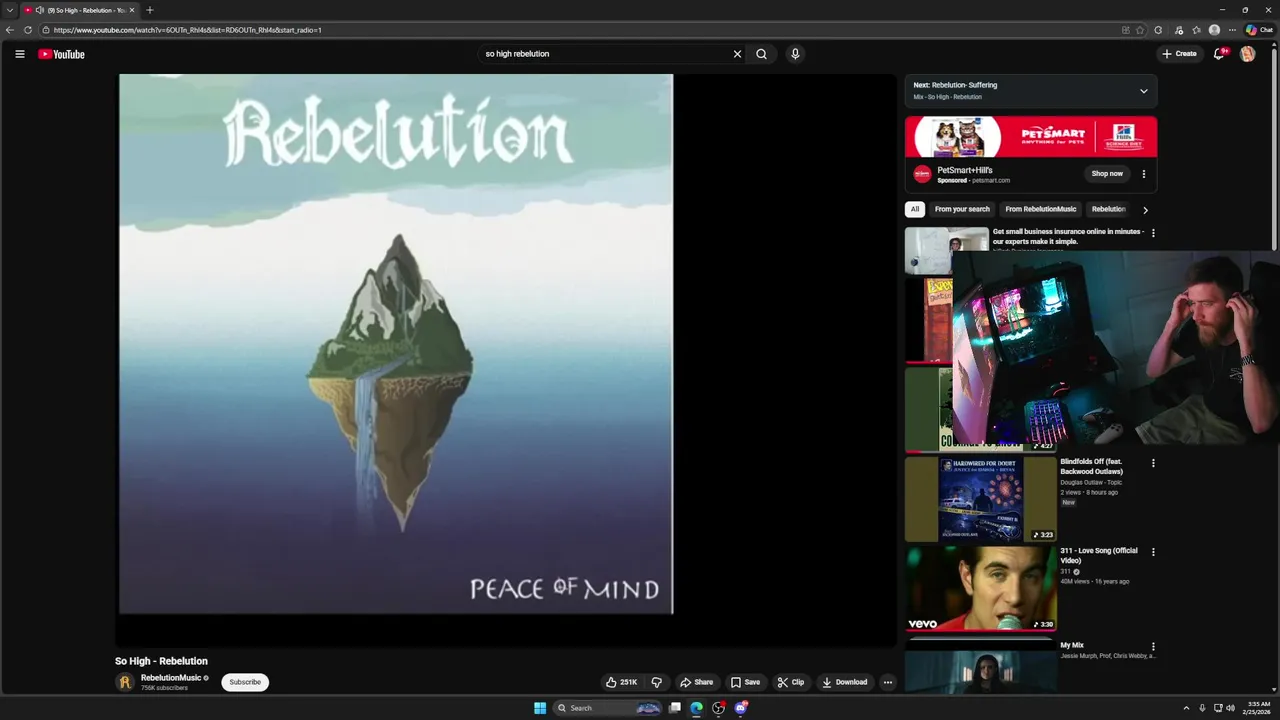Subscribe to RebelutionMusic channel

tap(245, 682)
